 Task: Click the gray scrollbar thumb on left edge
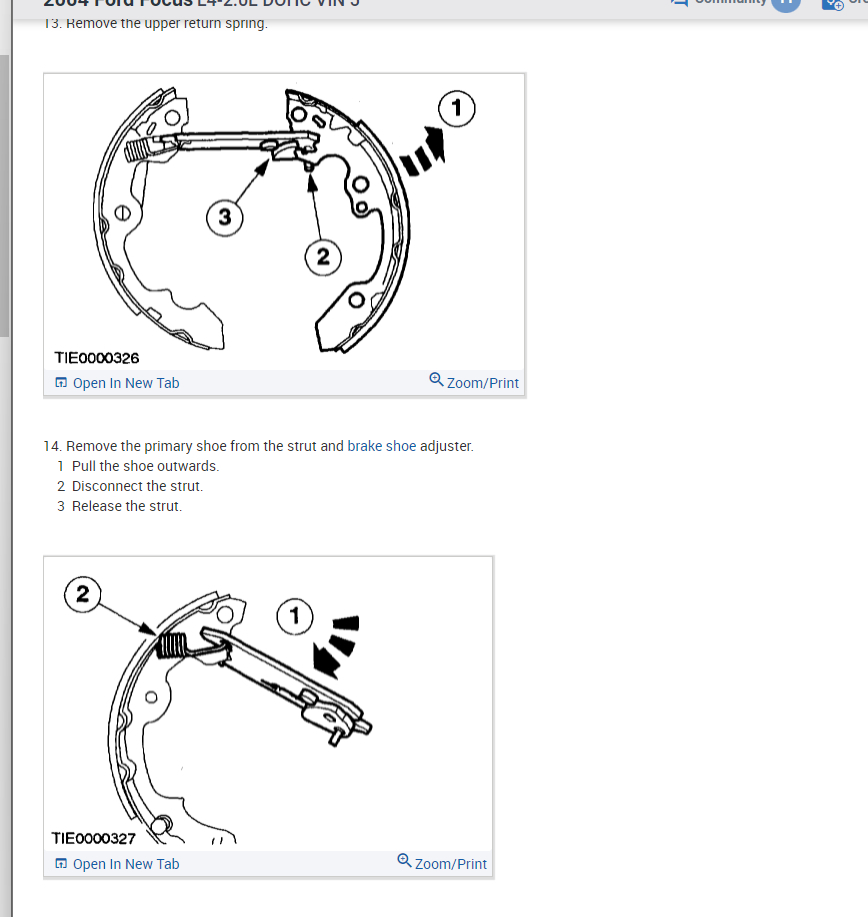[x=5, y=196]
